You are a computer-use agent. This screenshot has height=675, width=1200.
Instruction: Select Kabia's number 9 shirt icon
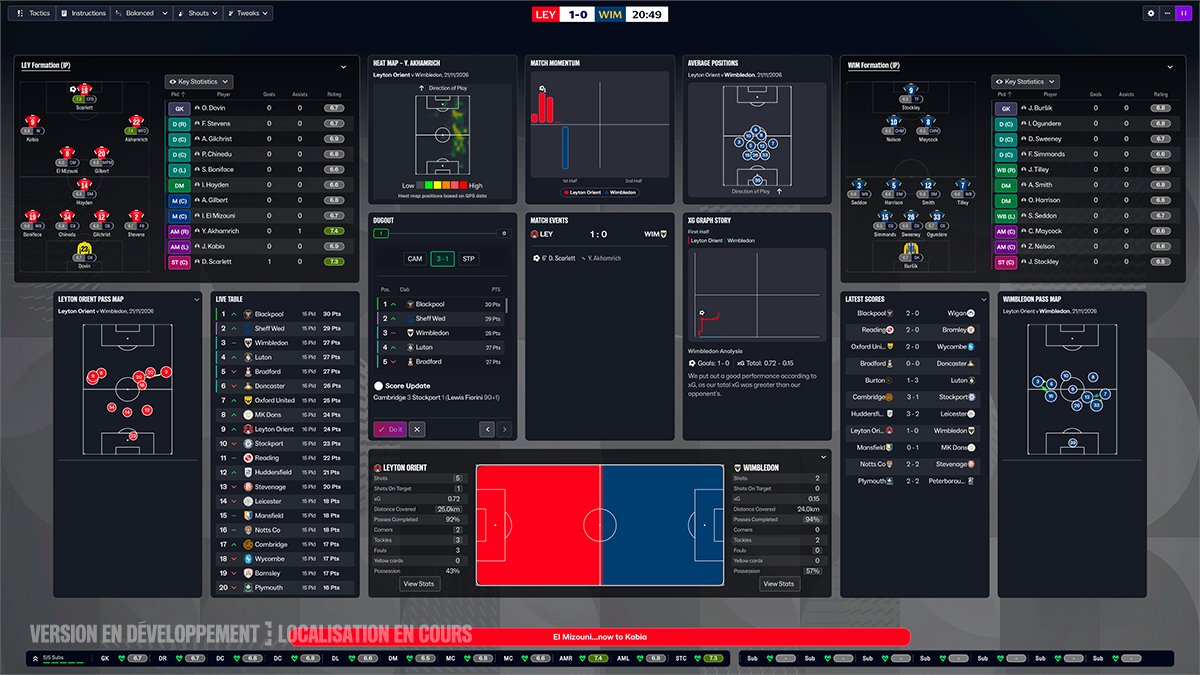[33, 122]
